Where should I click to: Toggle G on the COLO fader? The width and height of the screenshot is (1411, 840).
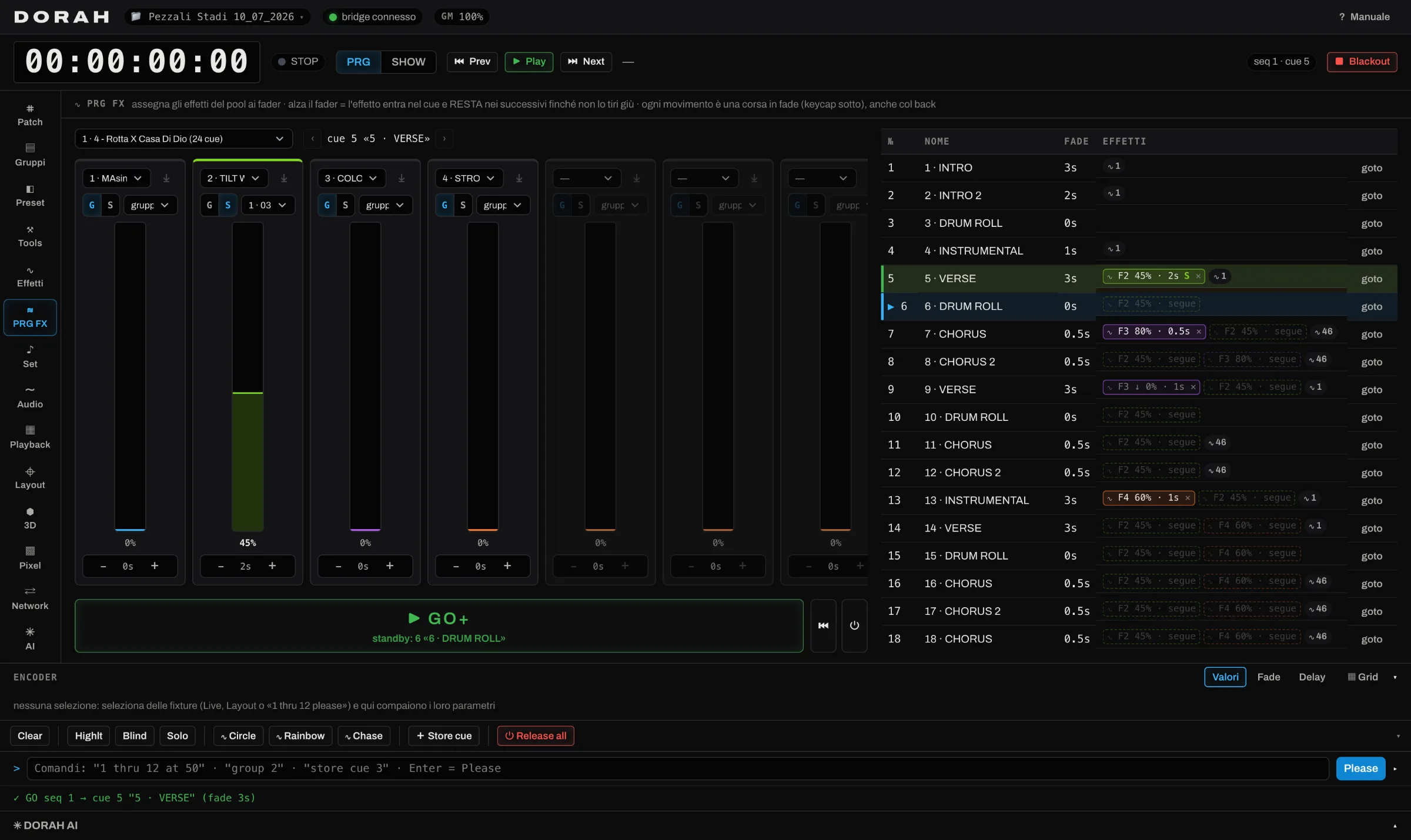[327, 205]
